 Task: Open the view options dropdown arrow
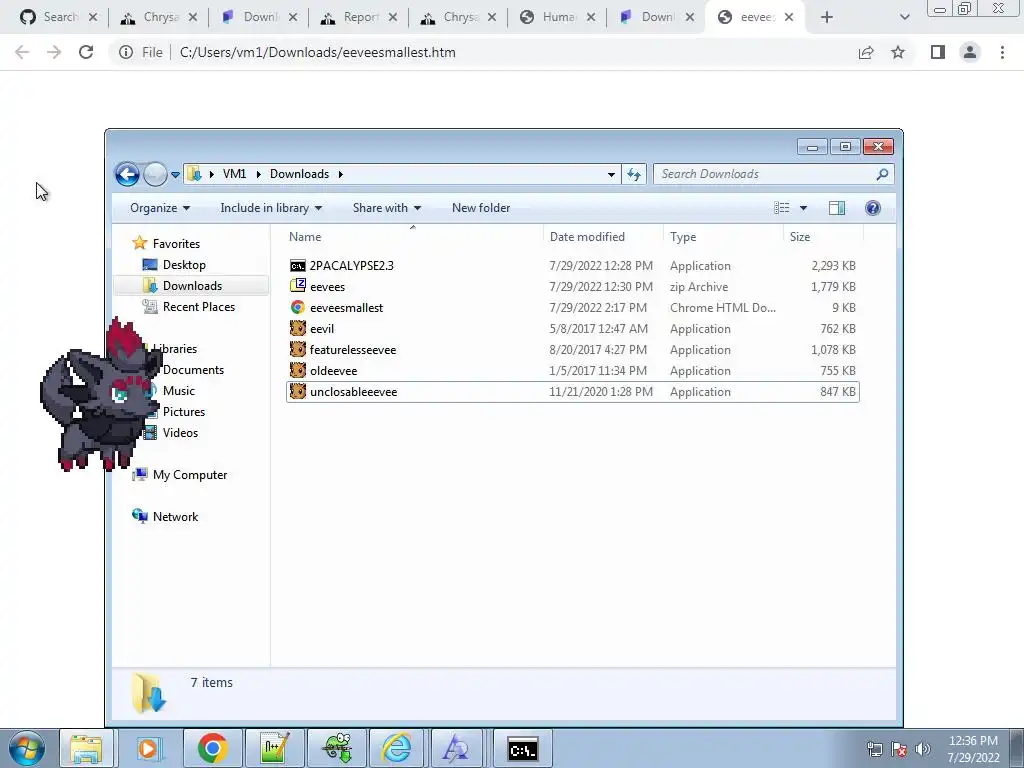coord(803,208)
